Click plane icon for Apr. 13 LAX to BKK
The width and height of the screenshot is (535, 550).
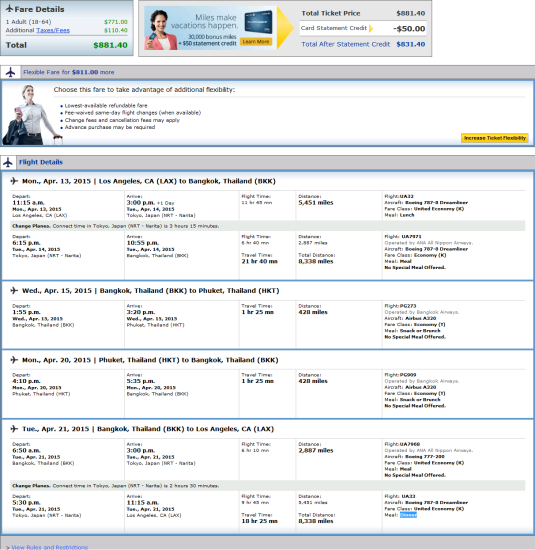(x=14, y=181)
